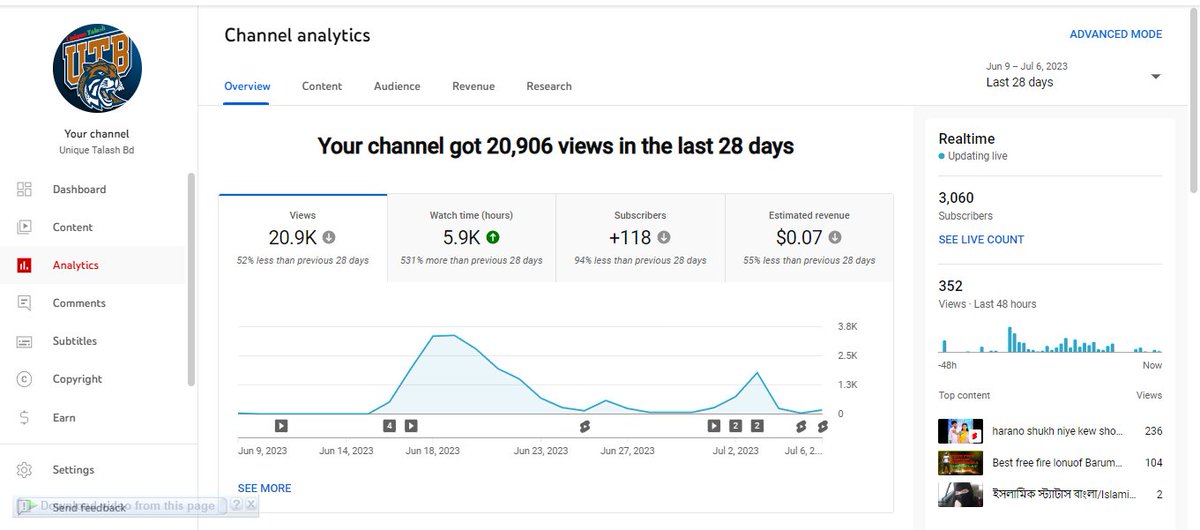The image size is (1200, 530).
Task: Click the down-arrow trend icon beside +118 subscribers
Action: pos(664,238)
